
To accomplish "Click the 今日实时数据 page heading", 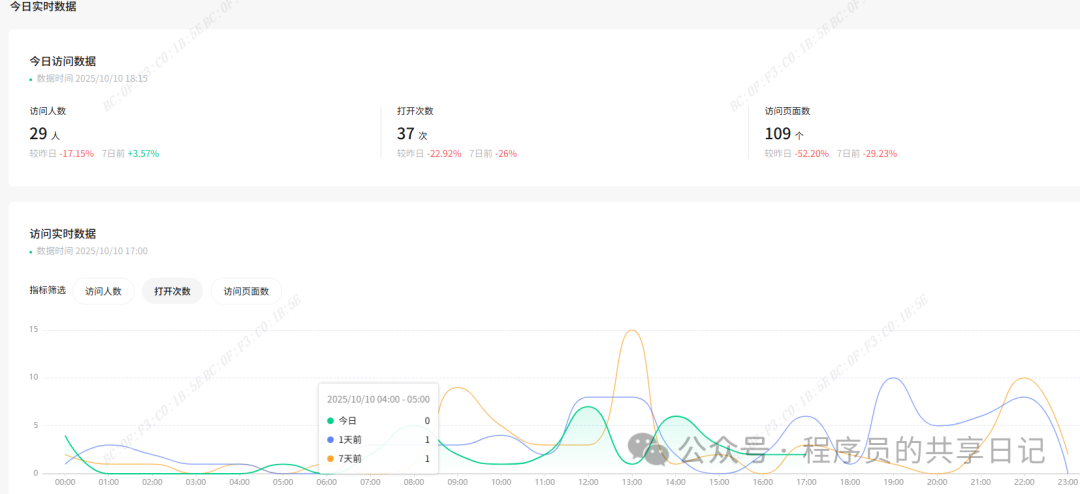I will (x=43, y=7).
